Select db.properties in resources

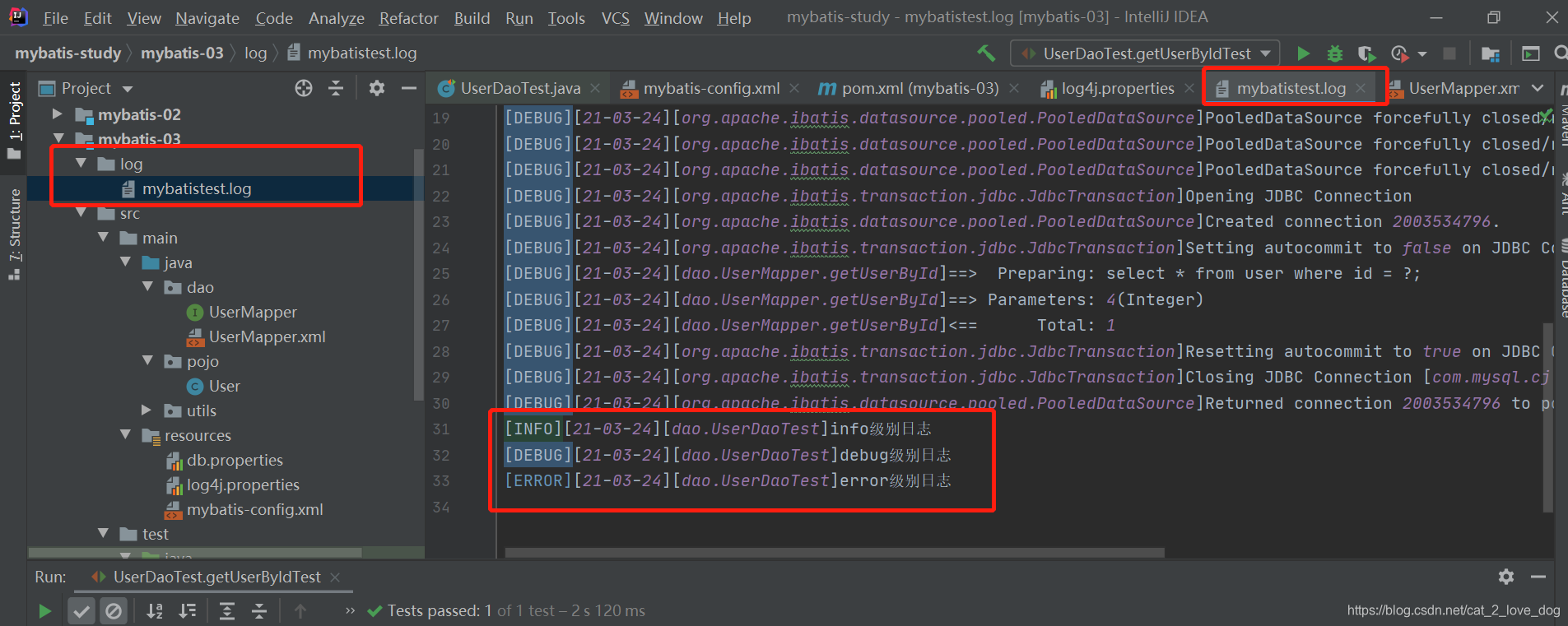pyautogui.click(x=234, y=460)
